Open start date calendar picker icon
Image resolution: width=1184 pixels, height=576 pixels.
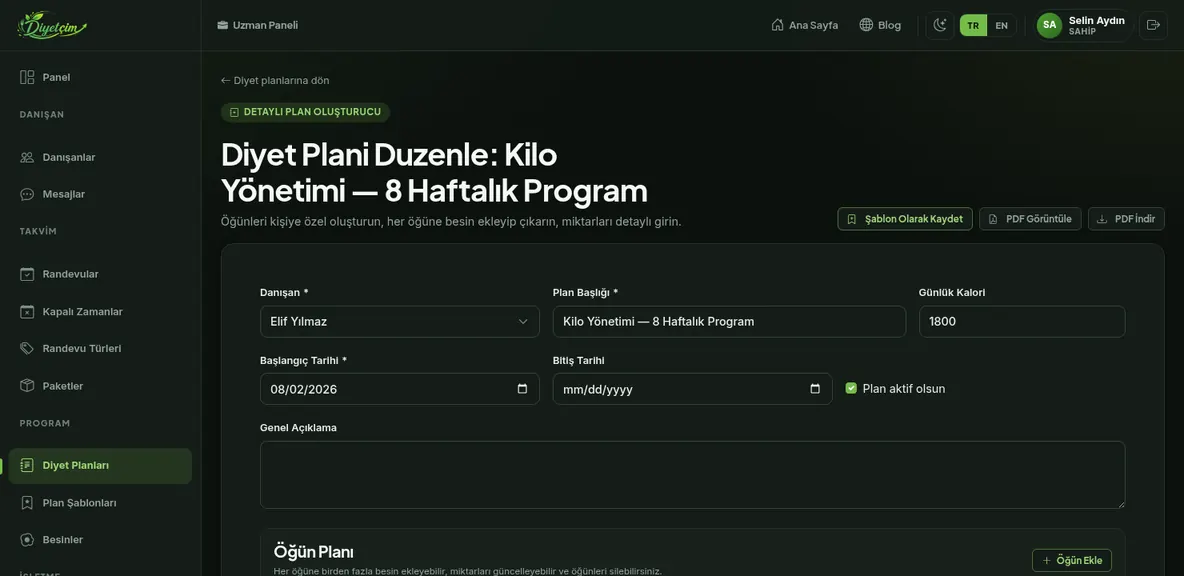tap(523, 389)
